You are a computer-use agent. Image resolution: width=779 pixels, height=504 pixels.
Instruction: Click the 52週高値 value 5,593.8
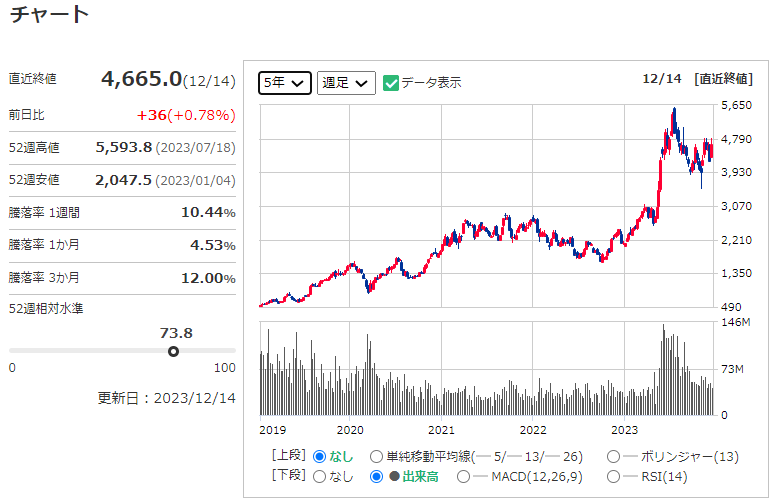coord(123,147)
